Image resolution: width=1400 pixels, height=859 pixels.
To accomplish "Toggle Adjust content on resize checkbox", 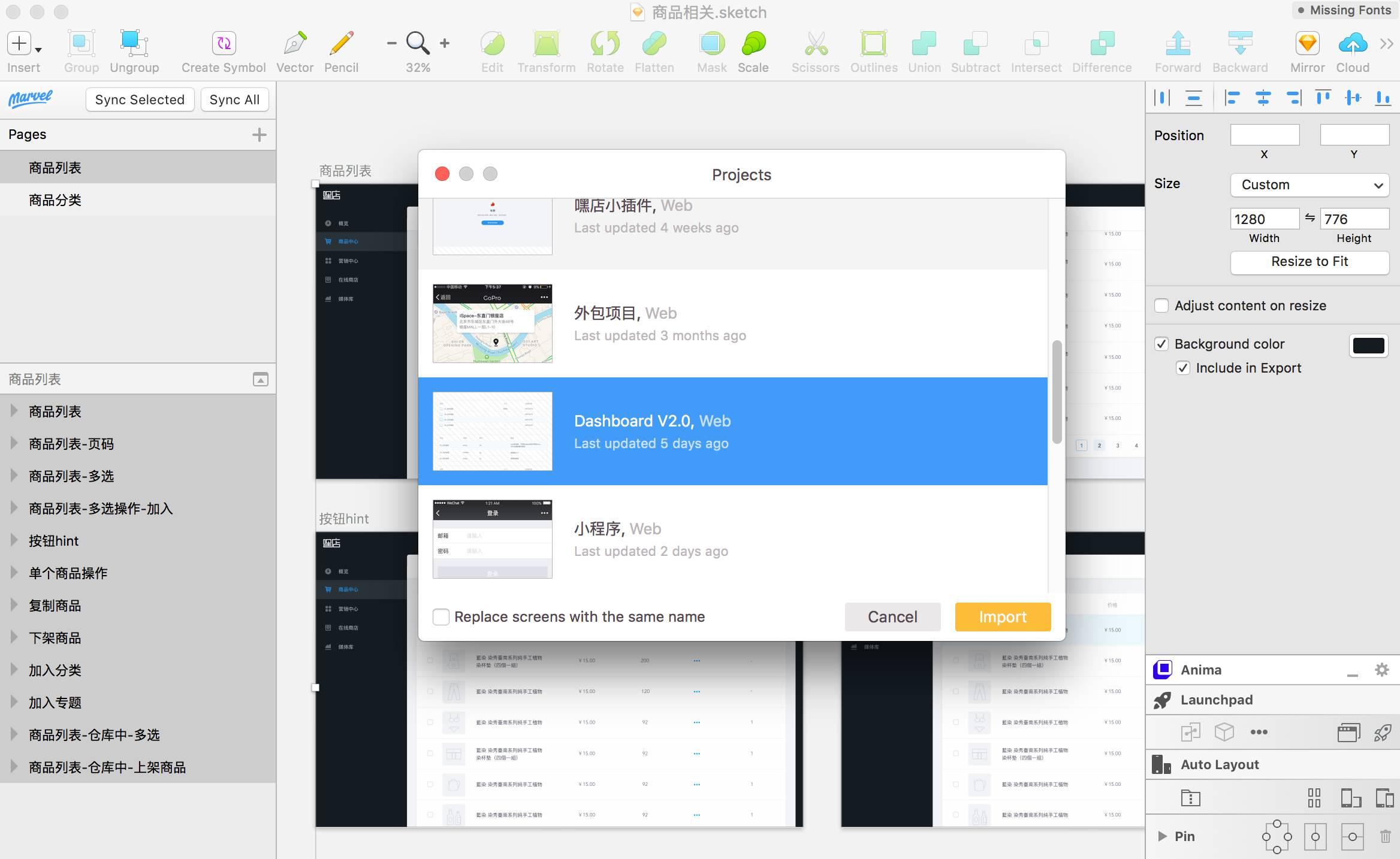I will (1161, 306).
